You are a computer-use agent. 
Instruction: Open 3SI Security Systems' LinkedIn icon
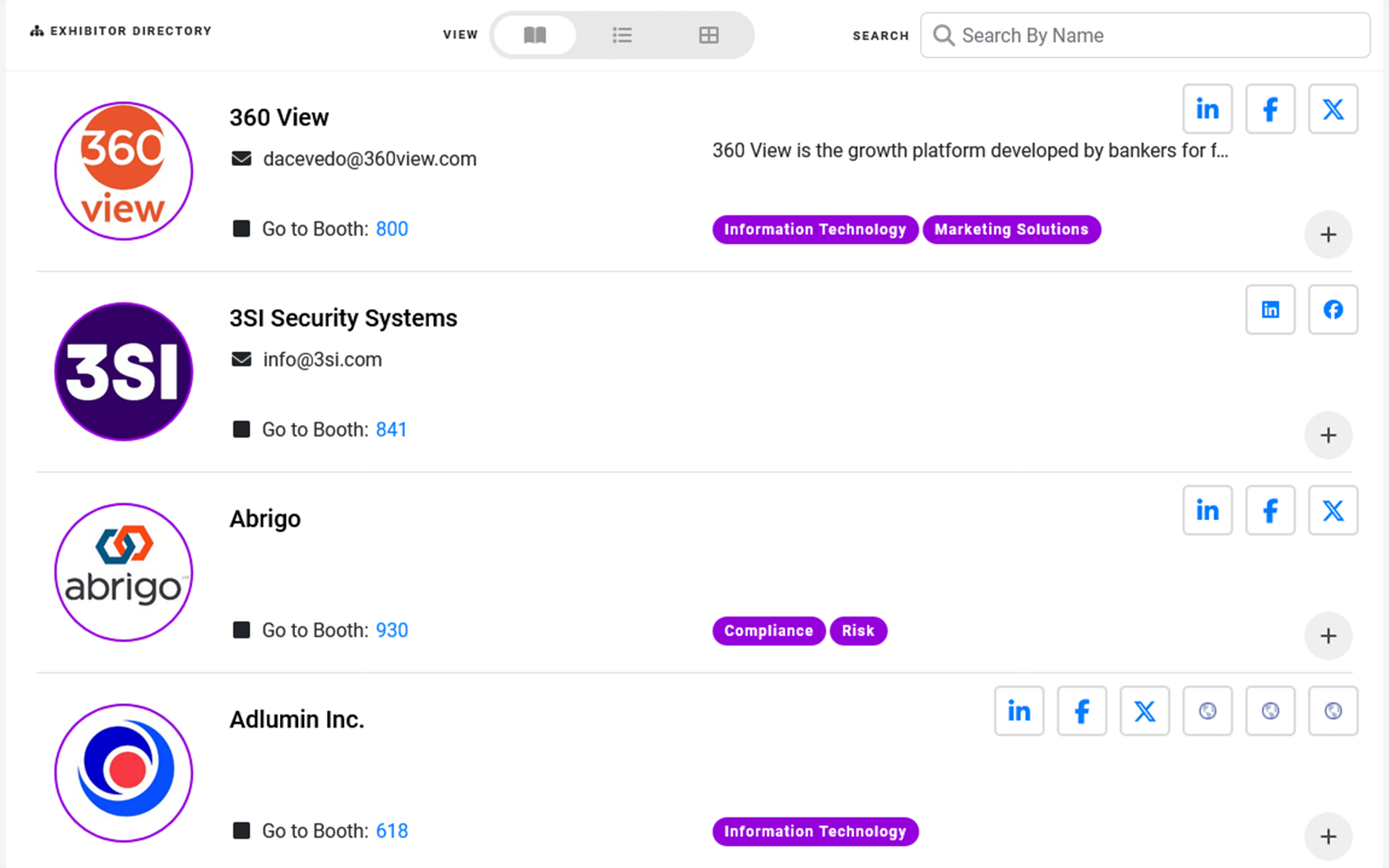coord(1270,310)
